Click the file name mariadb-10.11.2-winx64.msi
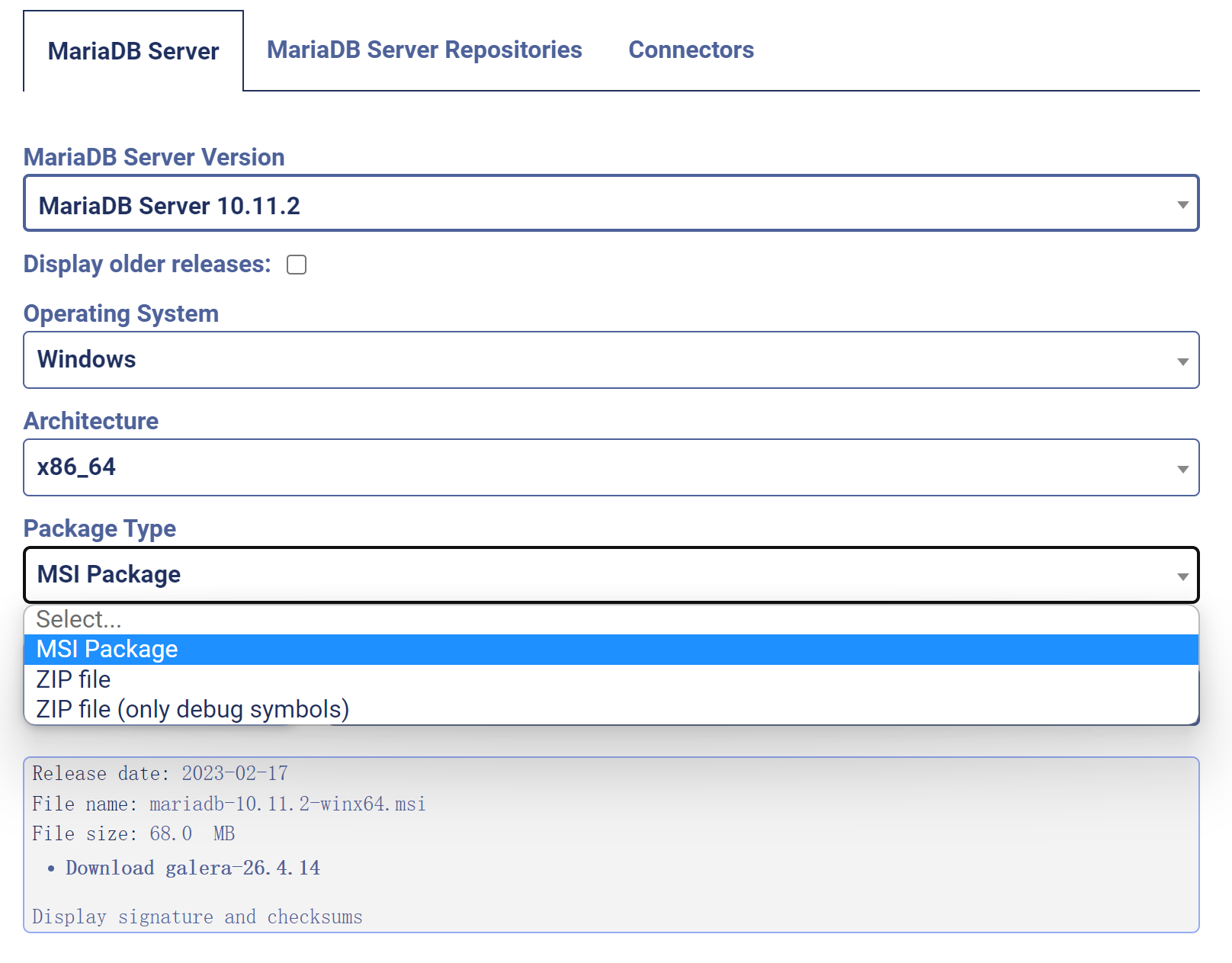Viewport: 1232px width, 963px height. [x=287, y=804]
